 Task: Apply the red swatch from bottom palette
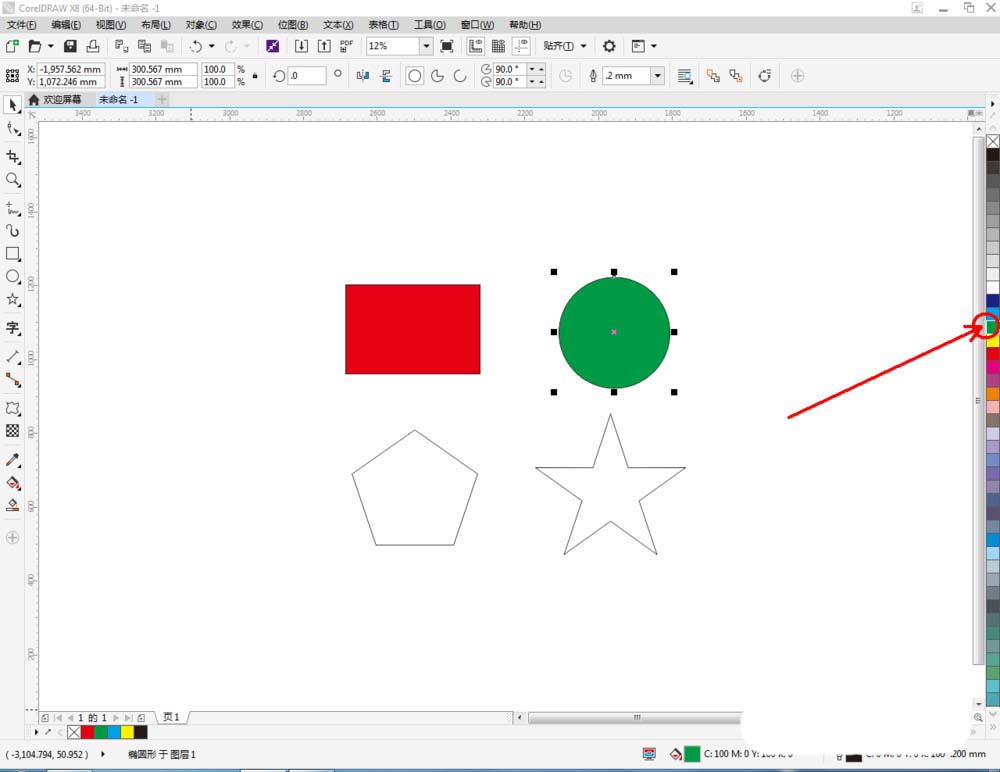(87, 732)
